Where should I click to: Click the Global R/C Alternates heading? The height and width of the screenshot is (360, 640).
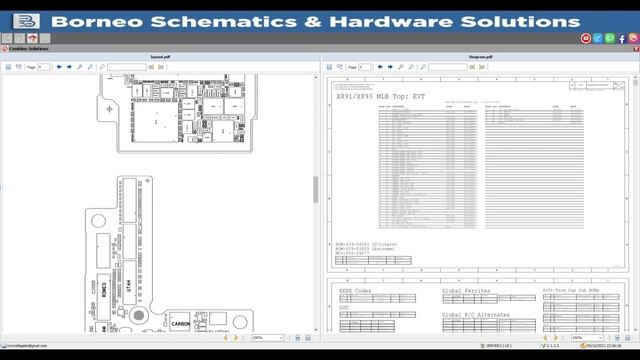pos(476,315)
